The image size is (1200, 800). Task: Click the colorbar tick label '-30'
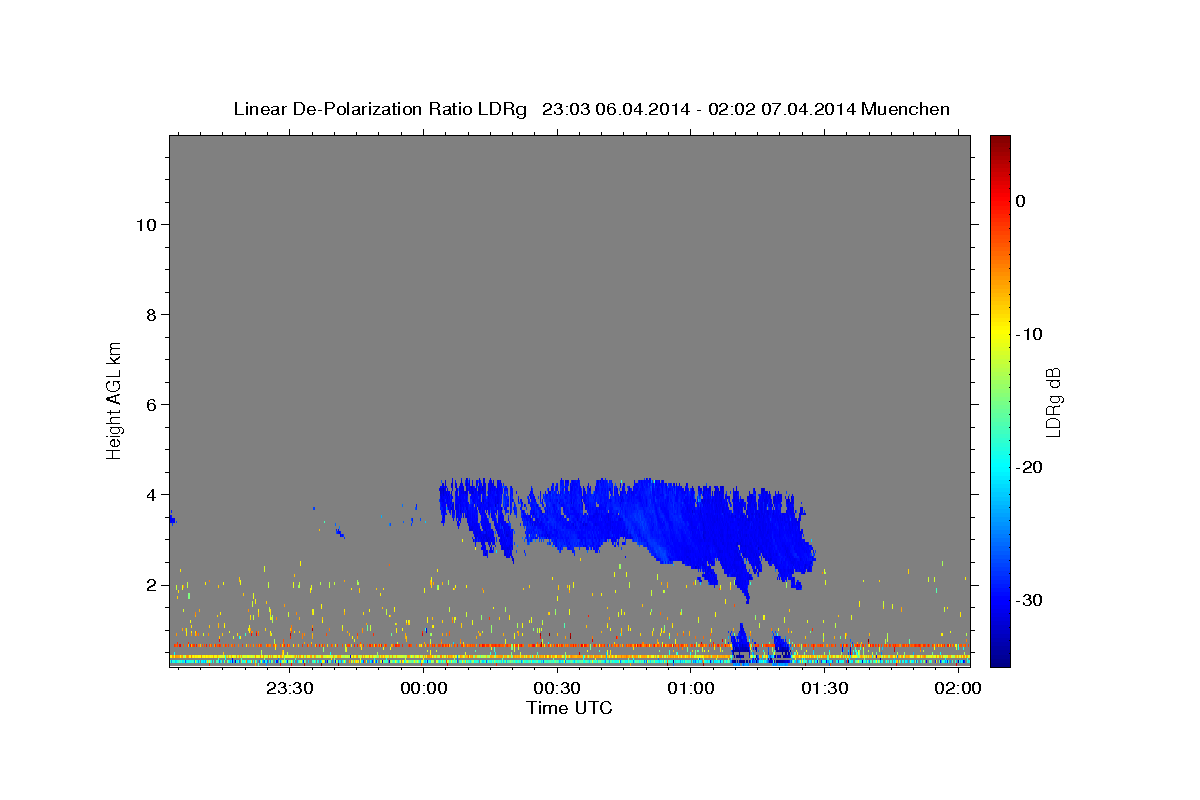click(x=1030, y=600)
